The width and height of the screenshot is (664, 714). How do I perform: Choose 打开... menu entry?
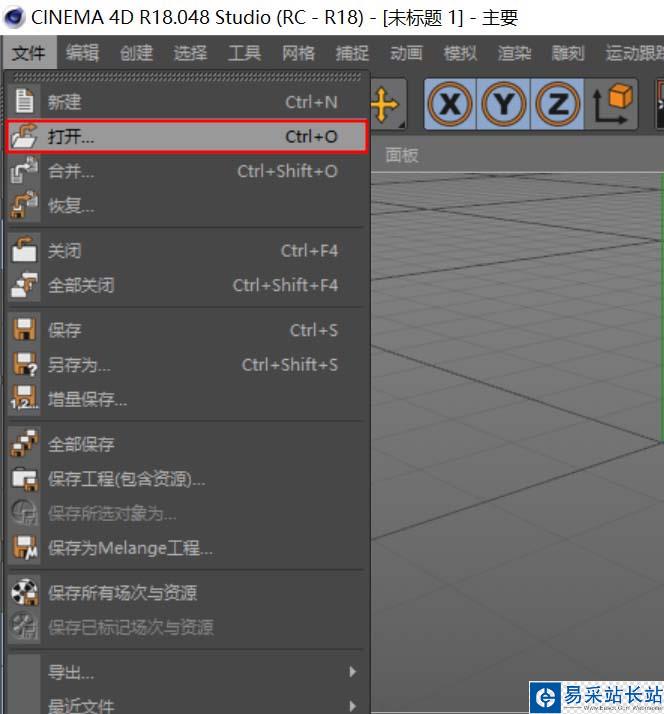tap(187, 136)
